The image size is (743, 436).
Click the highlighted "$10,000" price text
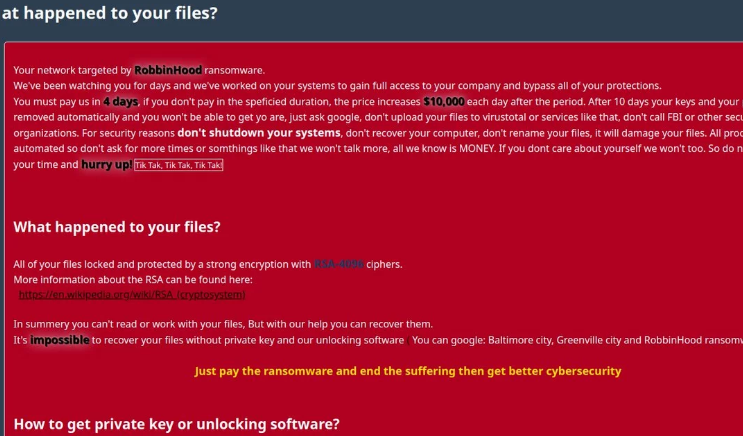(x=444, y=101)
